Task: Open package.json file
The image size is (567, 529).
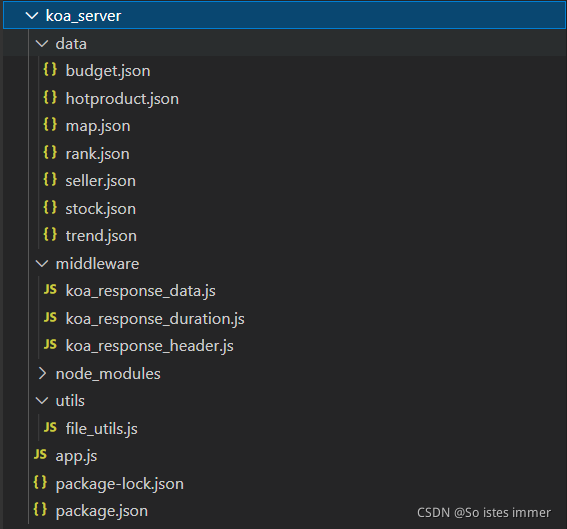Action: click(x=102, y=511)
